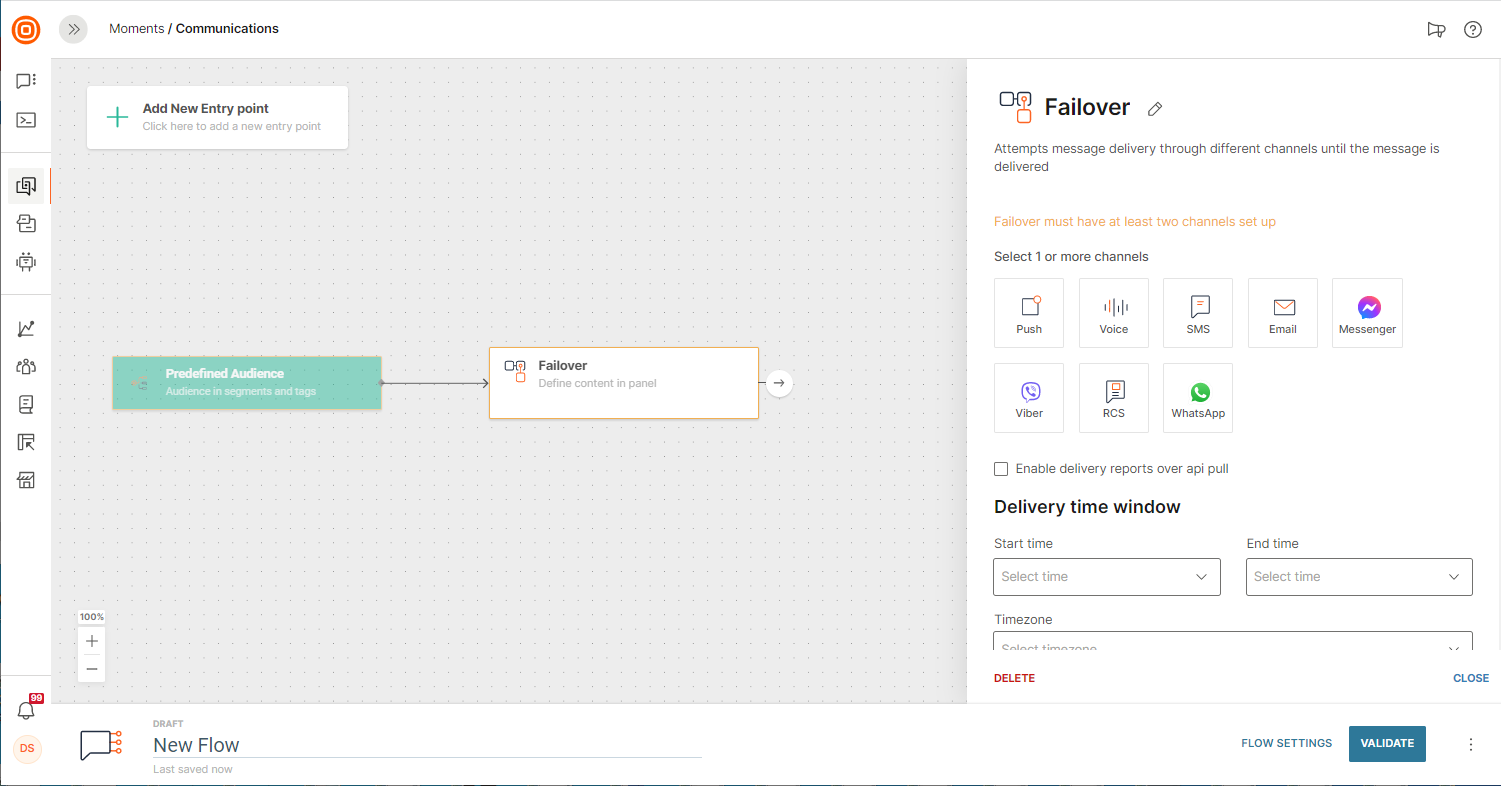Click the pencil icon beside Failover title
Screen dimensions: 1501x786
(x=1155, y=108)
